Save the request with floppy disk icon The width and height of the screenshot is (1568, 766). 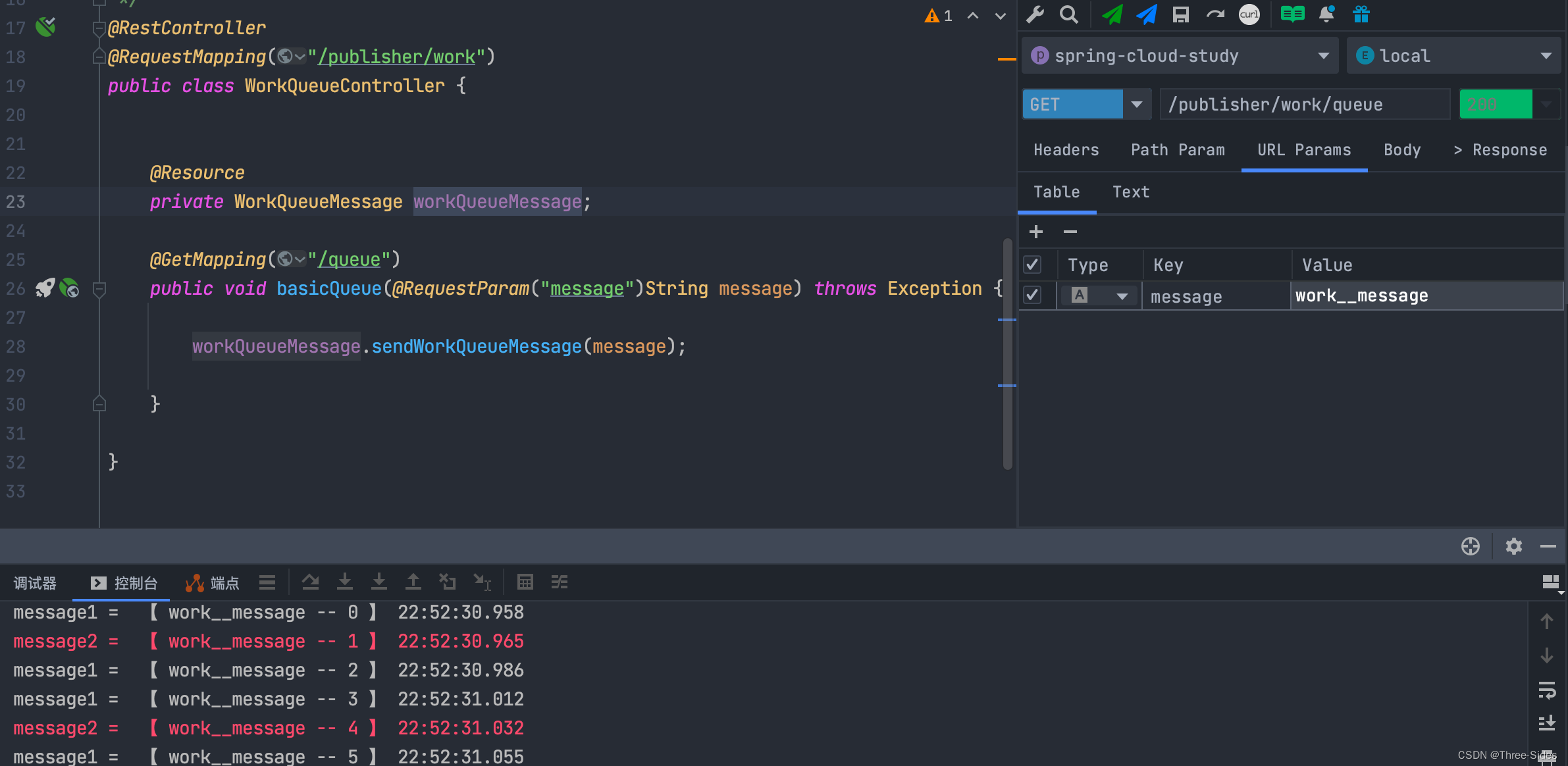1181,14
